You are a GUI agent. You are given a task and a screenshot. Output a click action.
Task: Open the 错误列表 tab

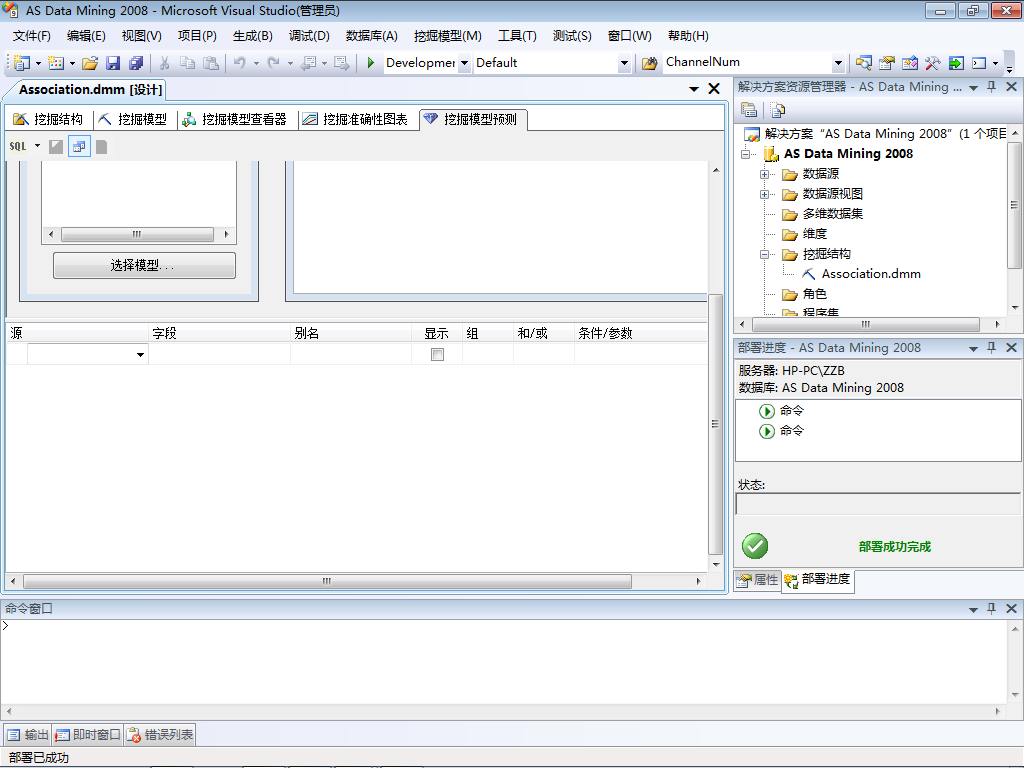pos(160,735)
